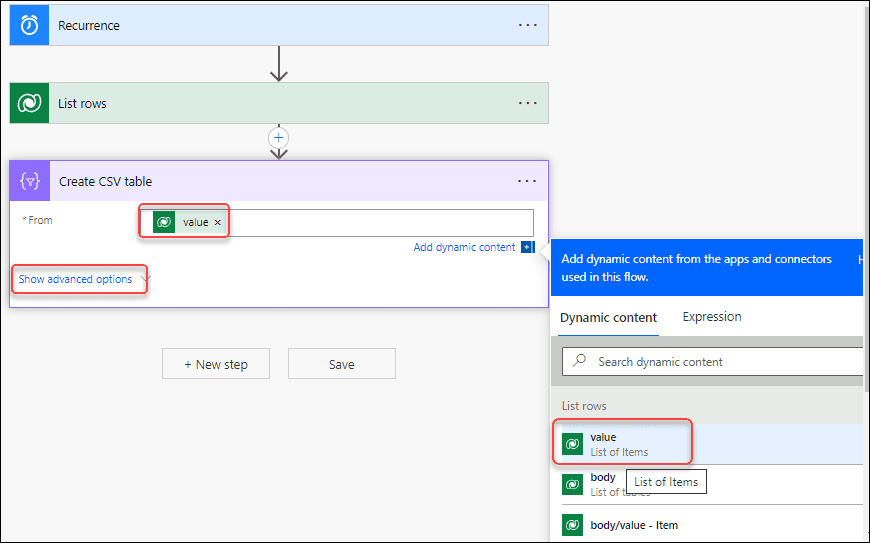Click the Recurrence clock icon
Viewport: 870px width, 543px height.
click(29, 25)
